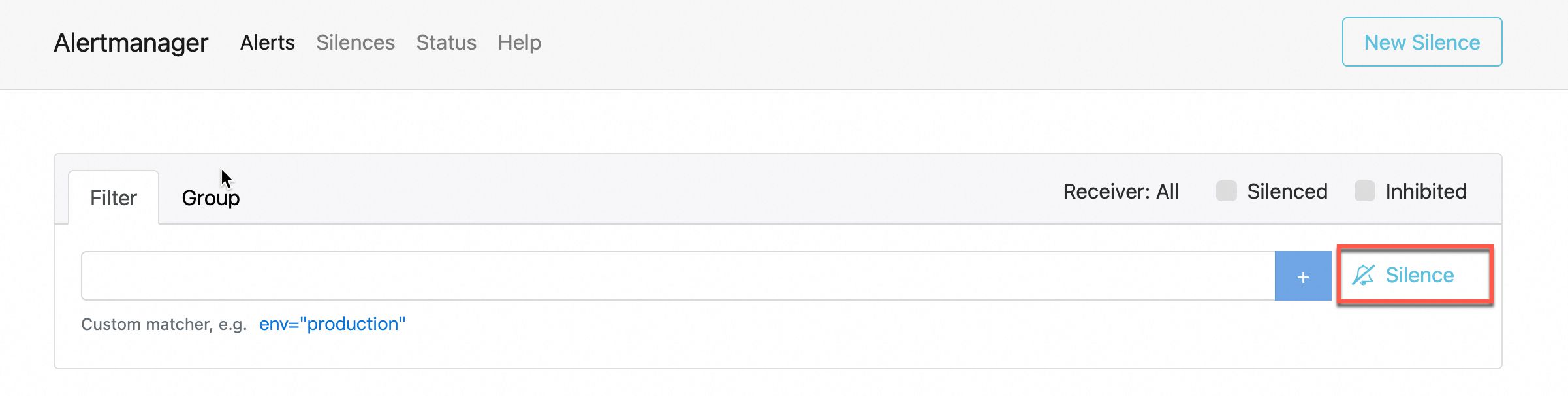Viewport: 1568px width, 396px height.
Task: Click the plus icon to add matcher
Action: coord(1303,276)
